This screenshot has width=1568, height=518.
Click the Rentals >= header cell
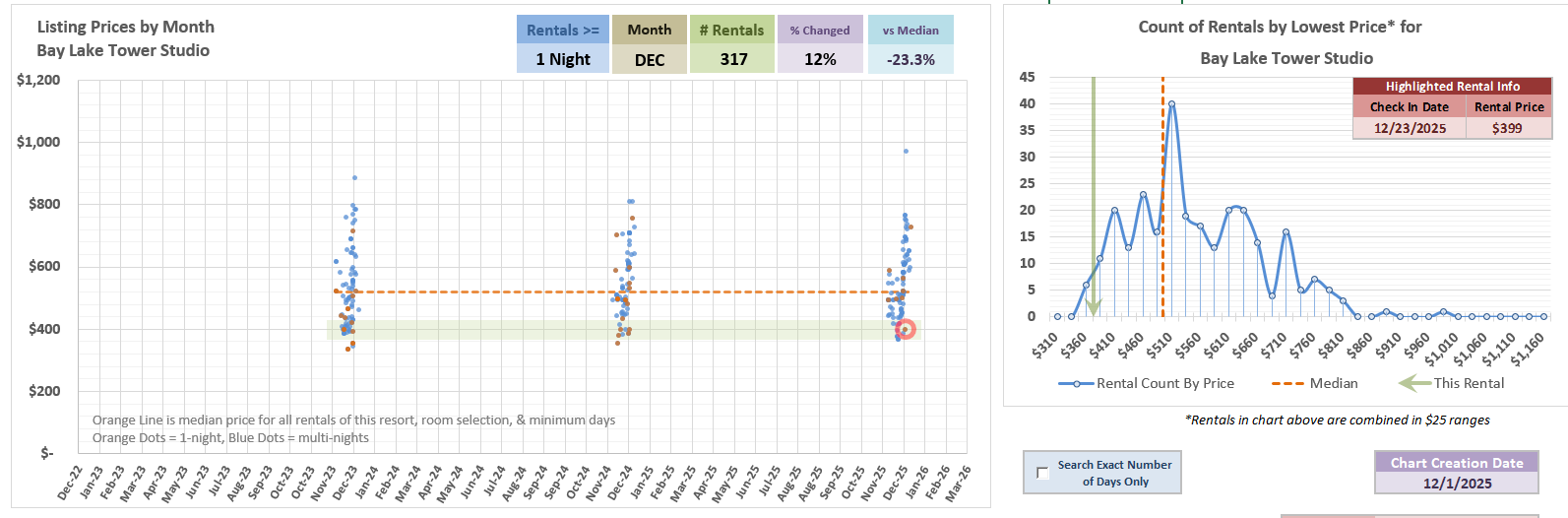pyautogui.click(x=563, y=31)
